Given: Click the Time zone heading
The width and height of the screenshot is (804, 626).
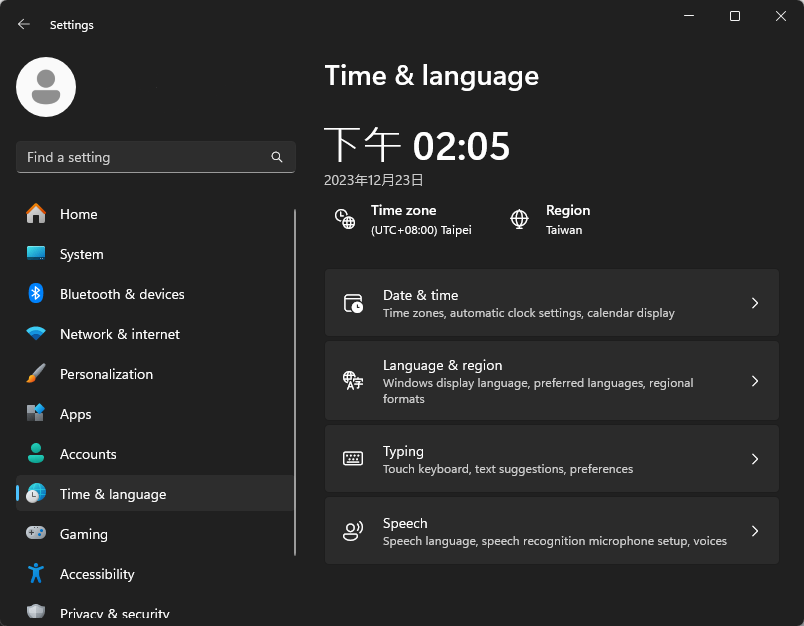Looking at the screenshot, I should [x=404, y=210].
